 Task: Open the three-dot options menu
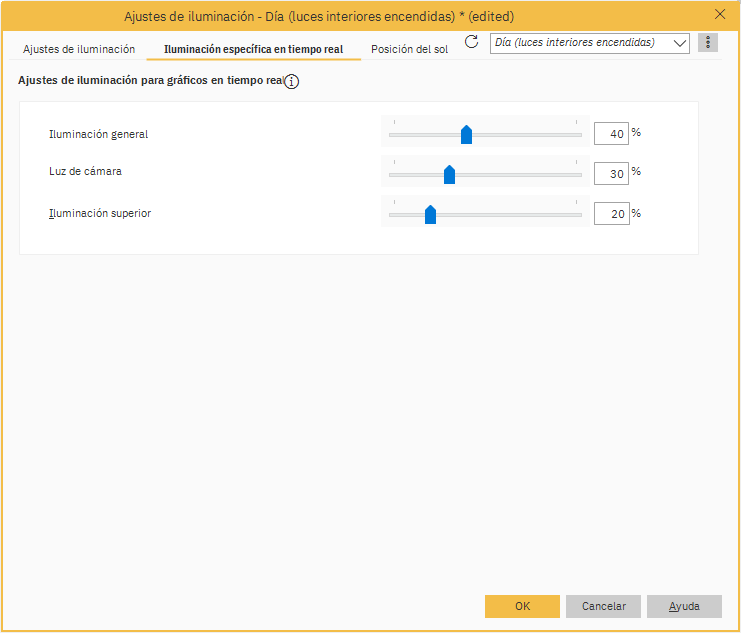(x=708, y=42)
